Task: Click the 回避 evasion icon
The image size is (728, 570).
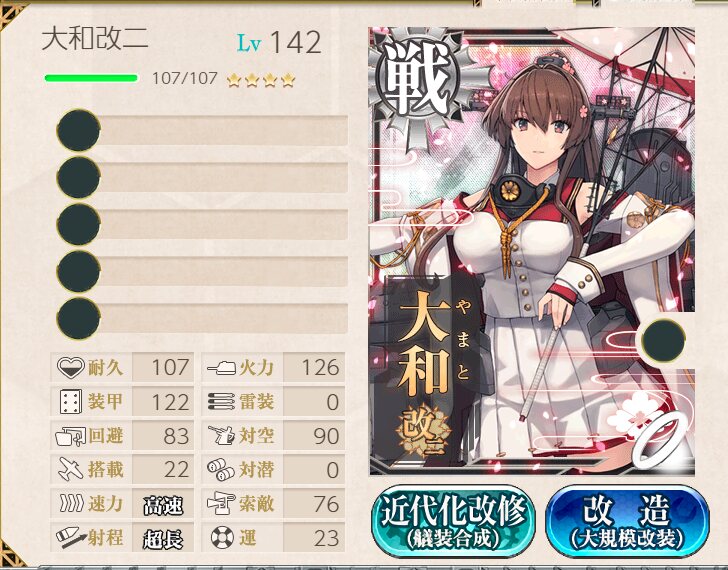Action: click(70, 436)
